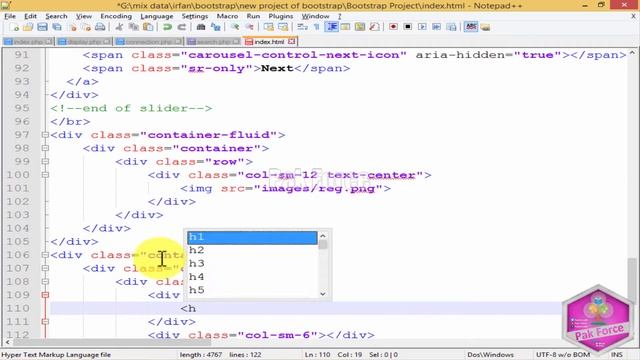Click the Copy toolbar icon
640x360 pixels.
[133, 27]
